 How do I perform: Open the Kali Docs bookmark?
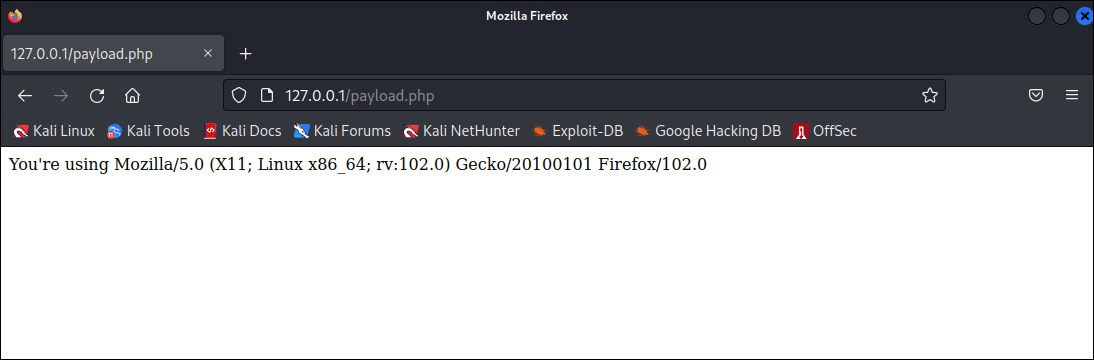[242, 130]
